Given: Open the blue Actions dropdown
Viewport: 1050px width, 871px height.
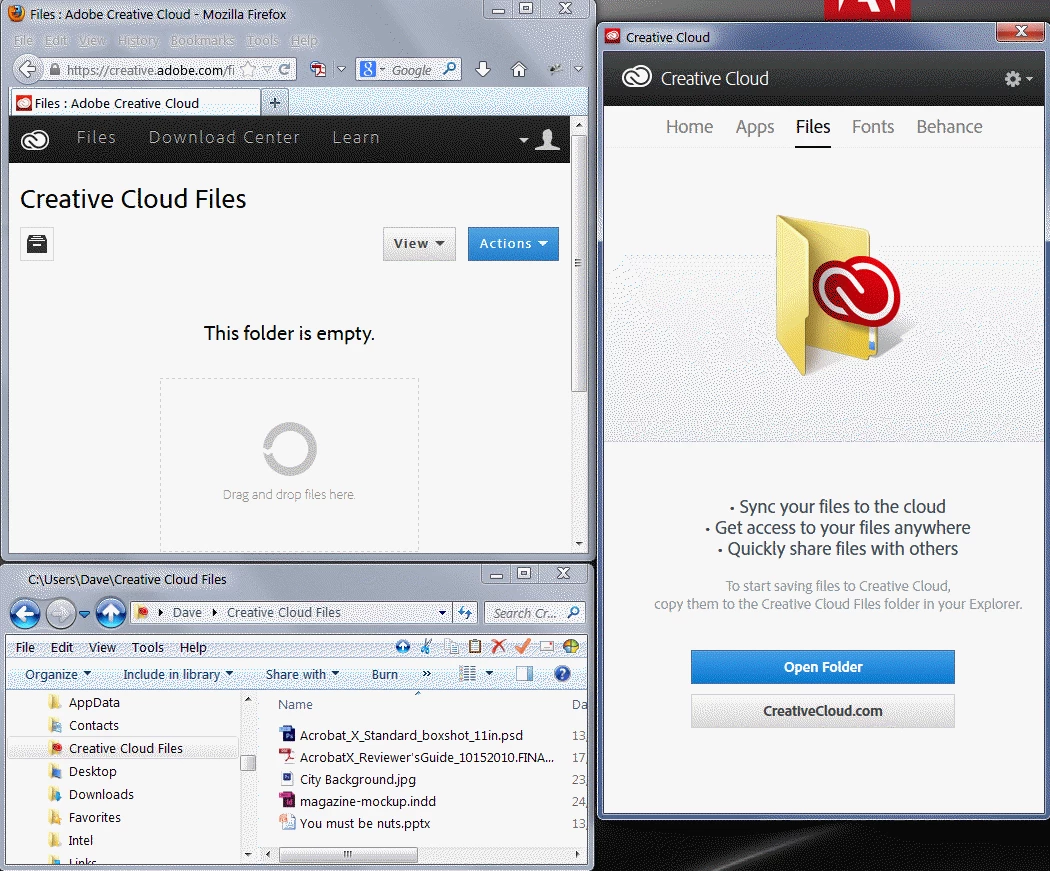Looking at the screenshot, I should (513, 244).
